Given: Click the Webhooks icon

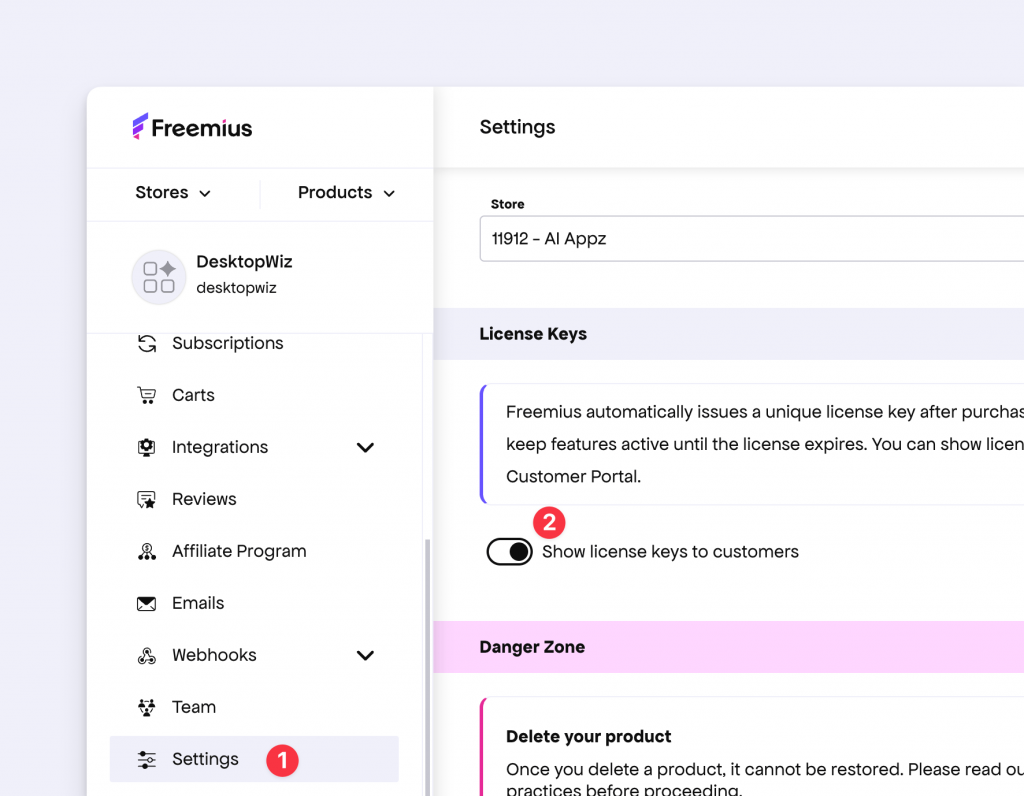Looking at the screenshot, I should tap(147, 656).
